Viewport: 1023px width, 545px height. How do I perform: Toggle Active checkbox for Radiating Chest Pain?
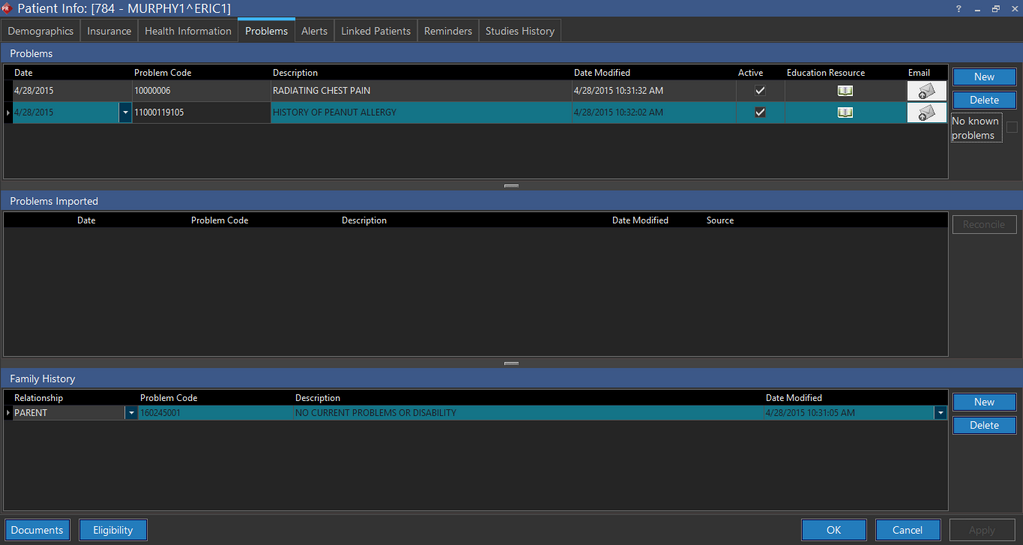[x=760, y=90]
